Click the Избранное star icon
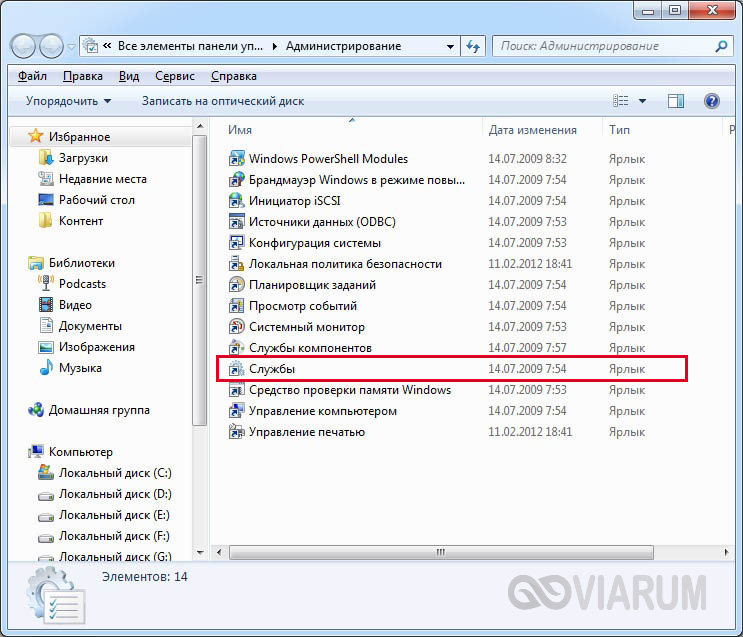 pos(35,136)
